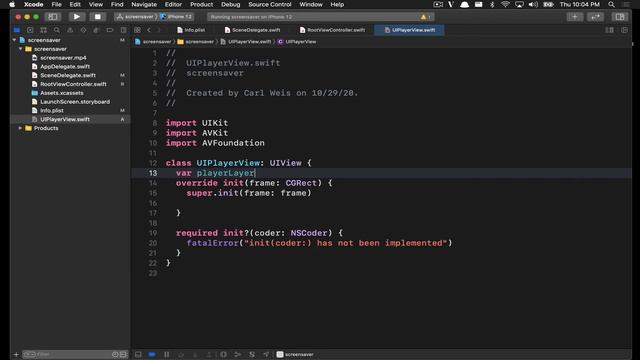
Task: Click the warning indicator in activity bar
Action: 425,17
